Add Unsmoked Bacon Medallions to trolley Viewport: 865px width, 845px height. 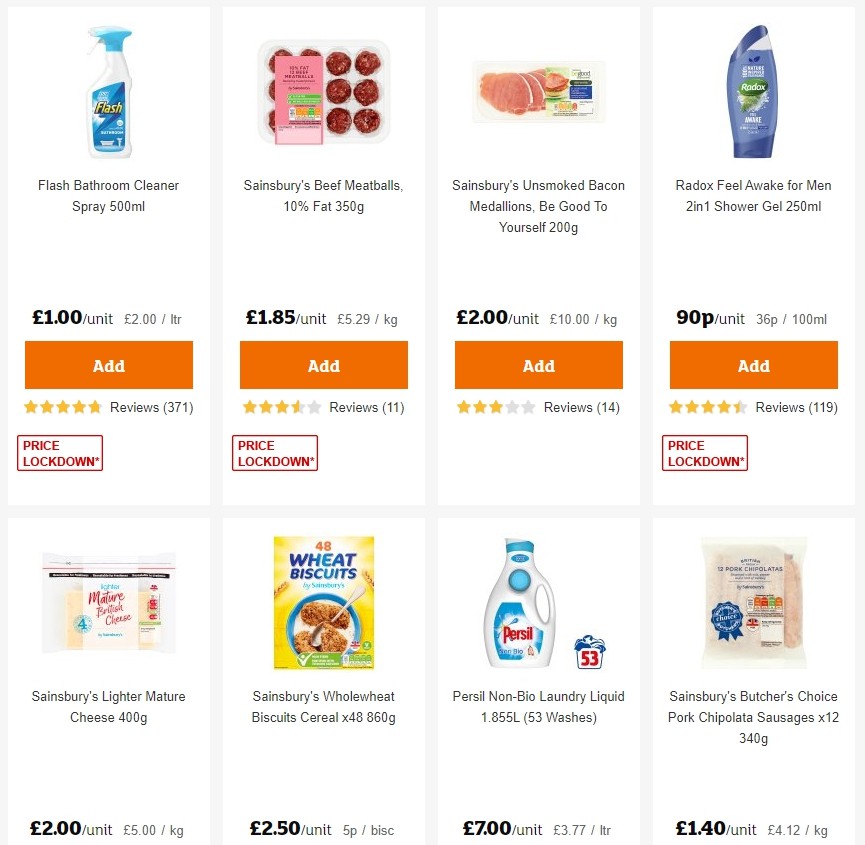tap(538, 364)
